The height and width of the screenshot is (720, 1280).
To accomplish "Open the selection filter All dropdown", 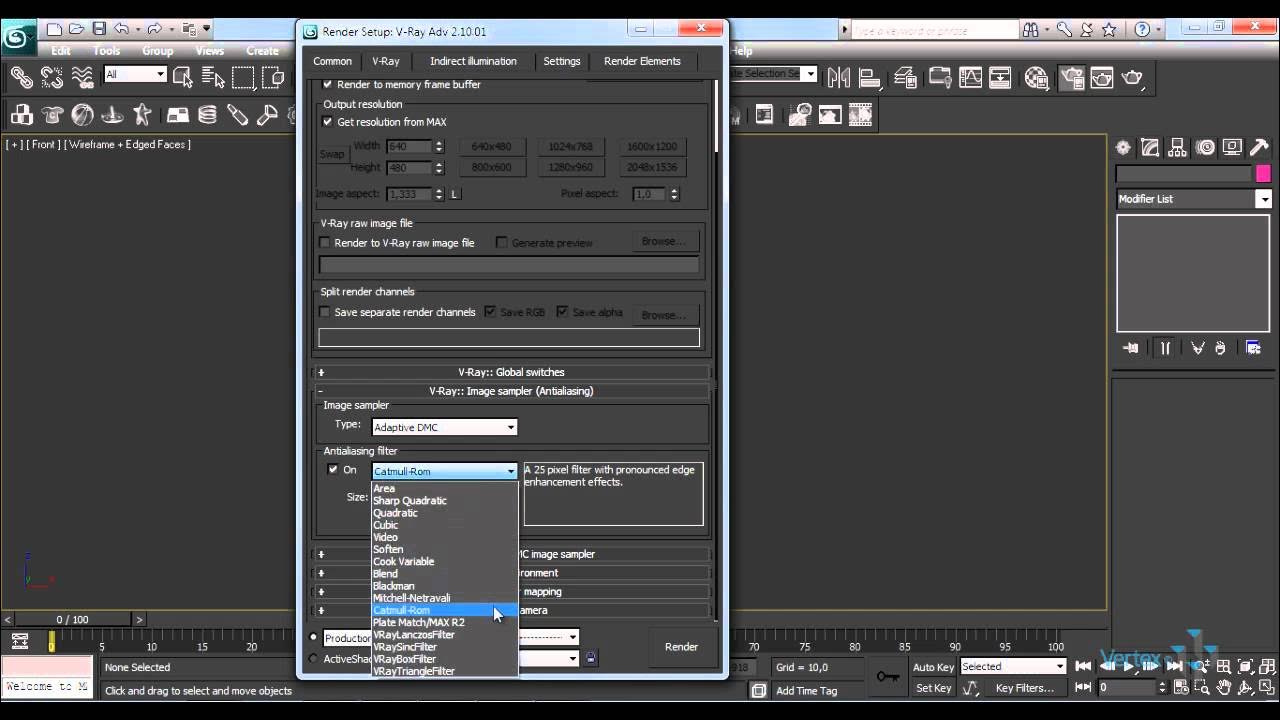I will coord(135,74).
